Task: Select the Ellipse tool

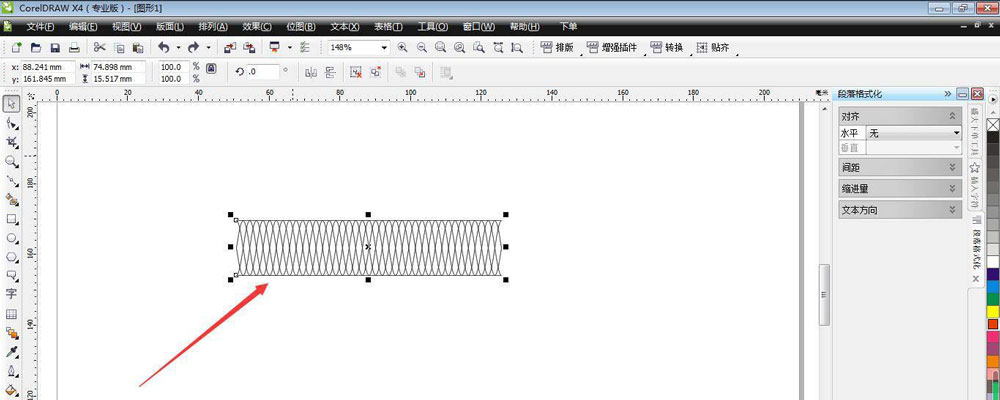Action: (11, 239)
